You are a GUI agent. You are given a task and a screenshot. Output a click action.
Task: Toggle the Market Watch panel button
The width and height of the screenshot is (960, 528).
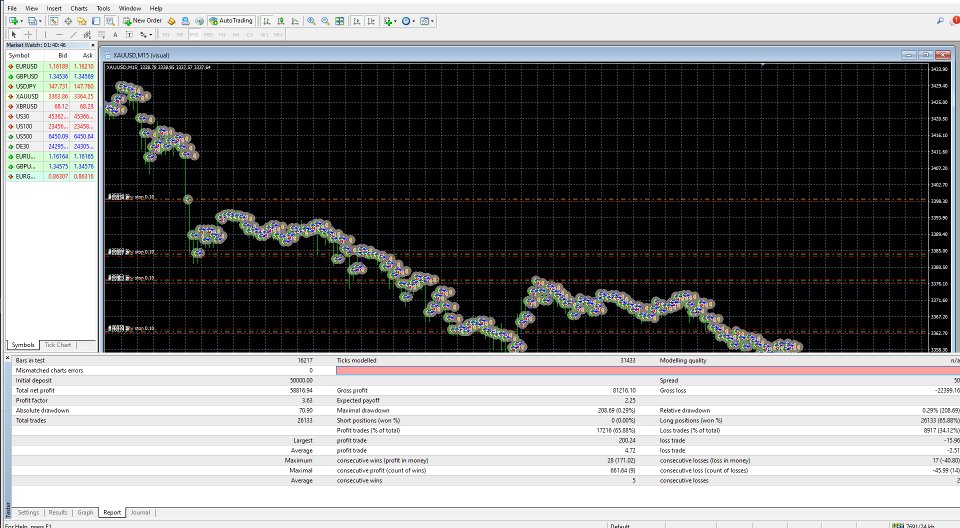click(54, 21)
